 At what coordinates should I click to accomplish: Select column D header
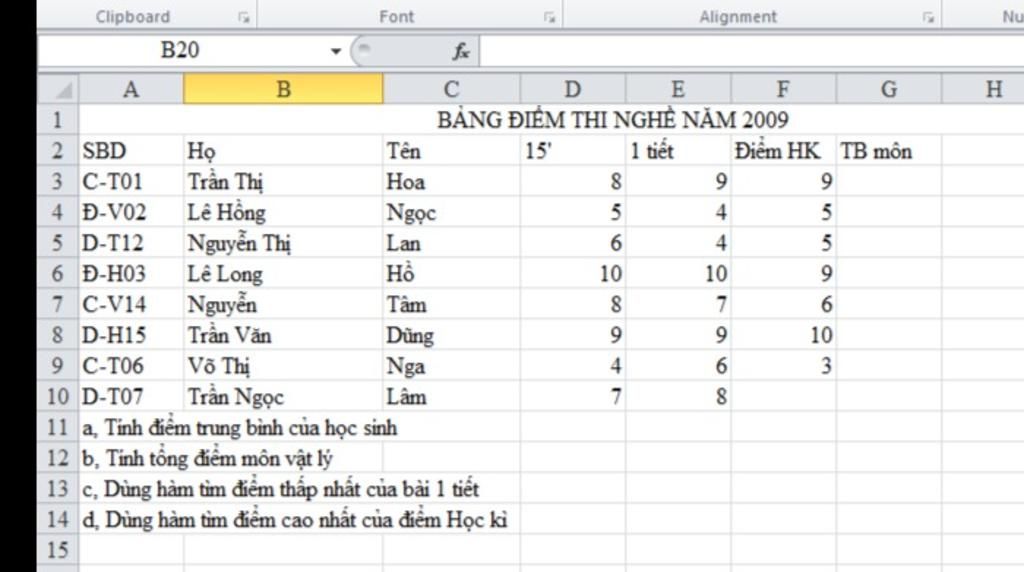click(573, 89)
